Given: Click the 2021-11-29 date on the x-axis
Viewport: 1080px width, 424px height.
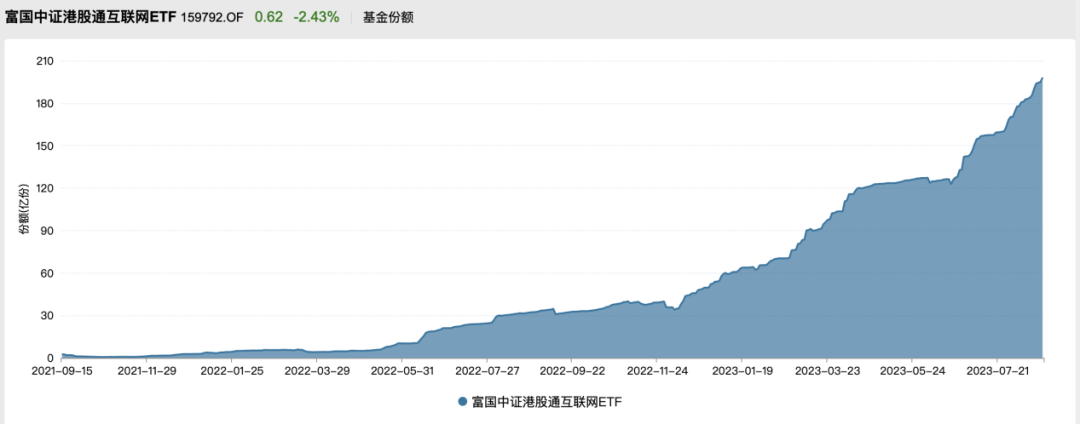Looking at the screenshot, I should (x=147, y=371).
